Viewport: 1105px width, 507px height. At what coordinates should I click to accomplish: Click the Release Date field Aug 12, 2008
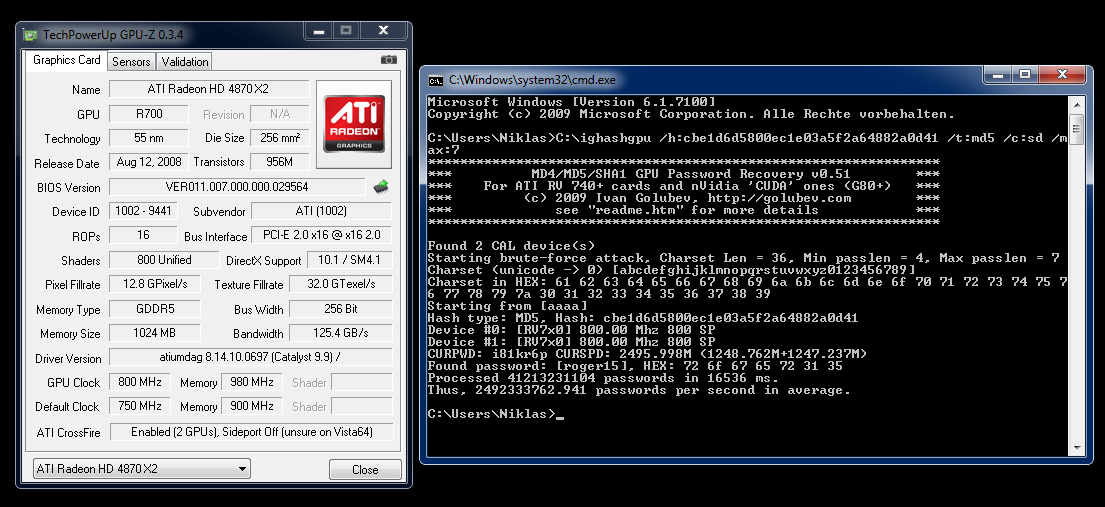pyautogui.click(x=148, y=162)
